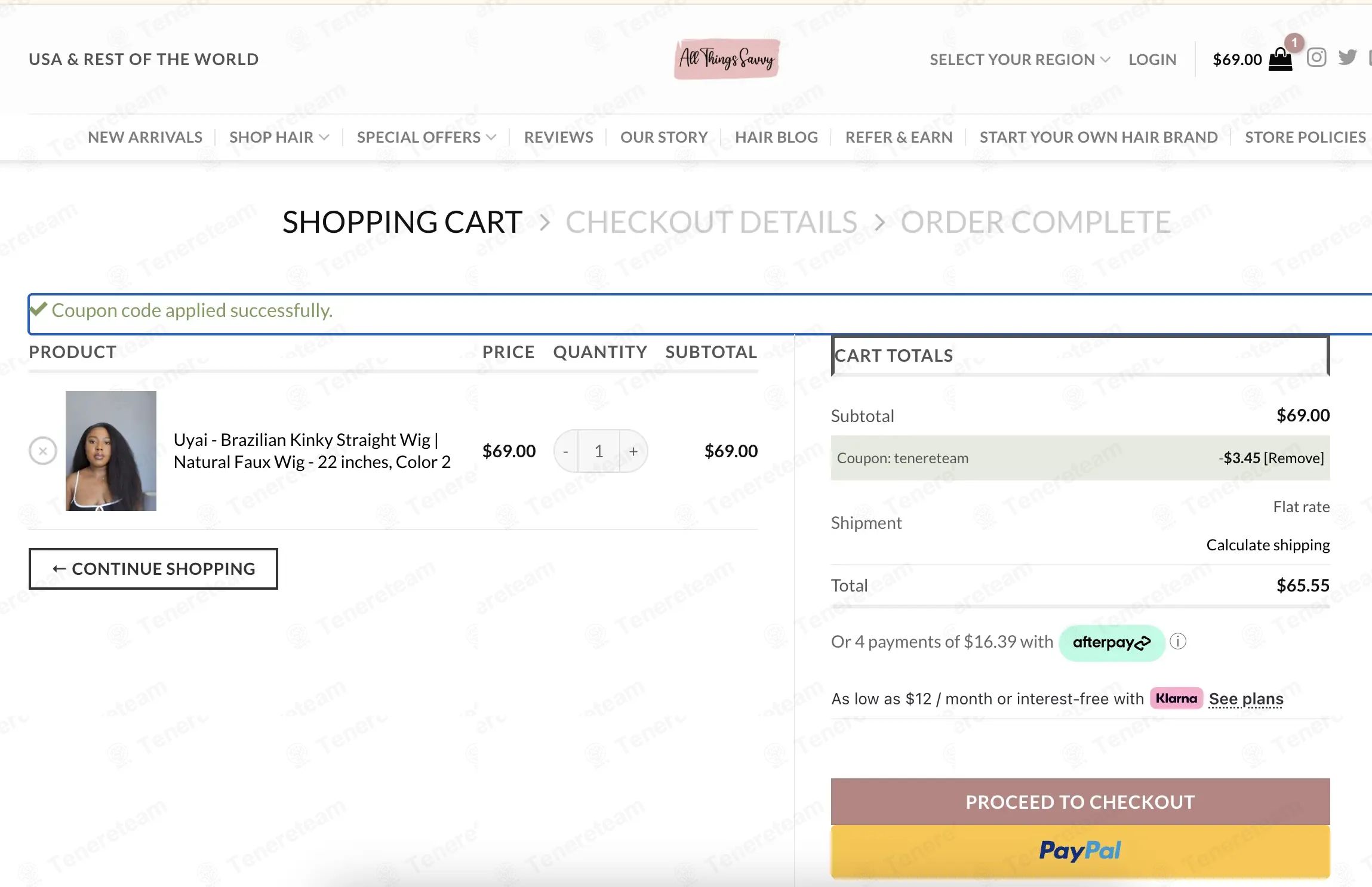The image size is (1372, 887).
Task: Click the Afterpay badge
Action: [1112, 642]
